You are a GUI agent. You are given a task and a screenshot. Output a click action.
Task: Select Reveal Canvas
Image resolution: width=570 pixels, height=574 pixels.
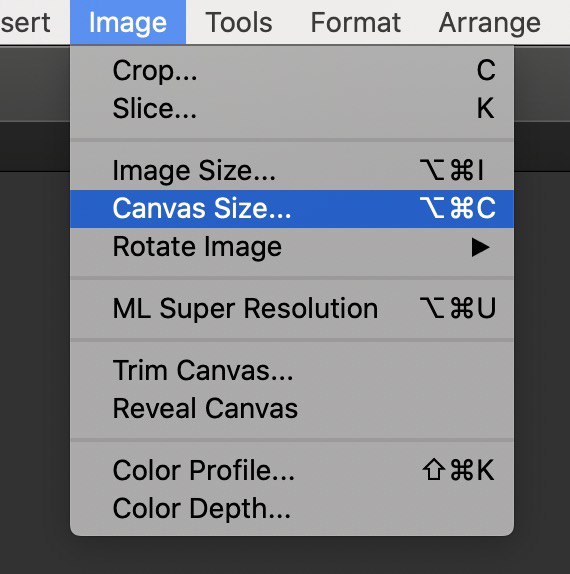click(x=292, y=409)
